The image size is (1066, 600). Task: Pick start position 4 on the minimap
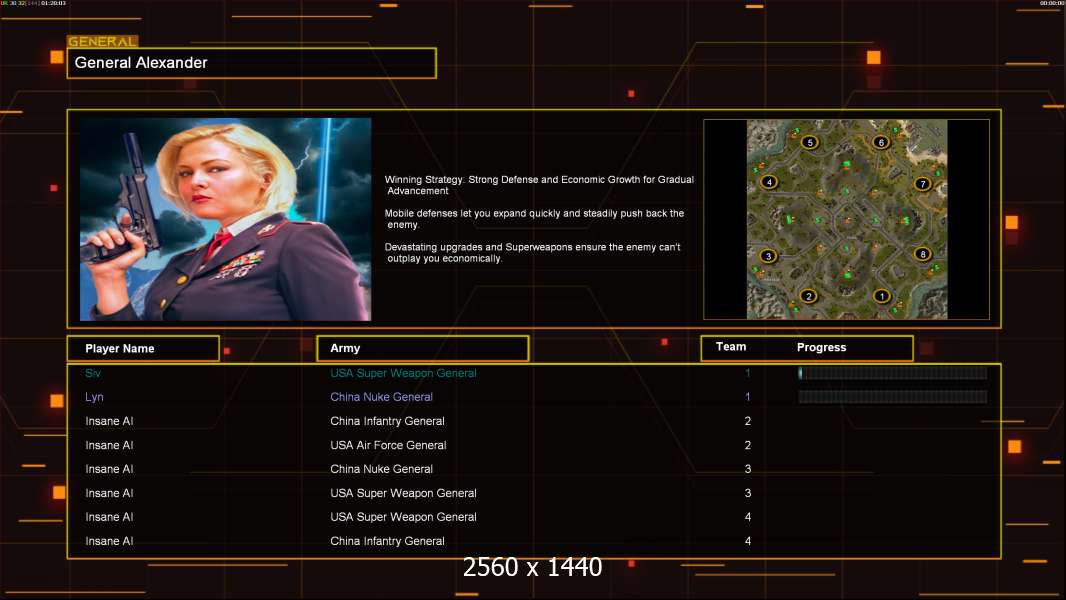pos(769,182)
